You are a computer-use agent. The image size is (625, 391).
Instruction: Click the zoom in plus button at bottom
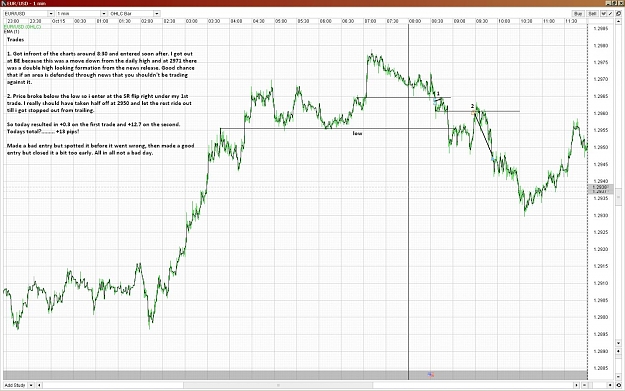[x=610, y=385]
